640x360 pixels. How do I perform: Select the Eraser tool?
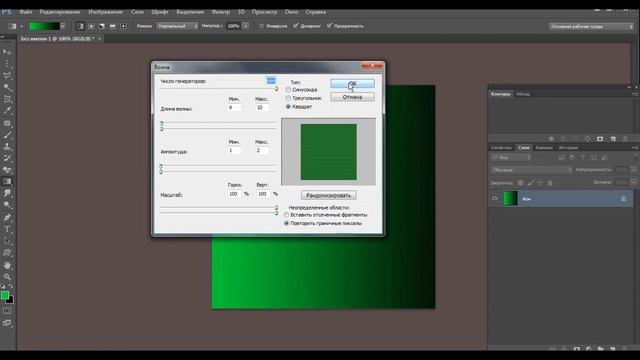point(7,170)
